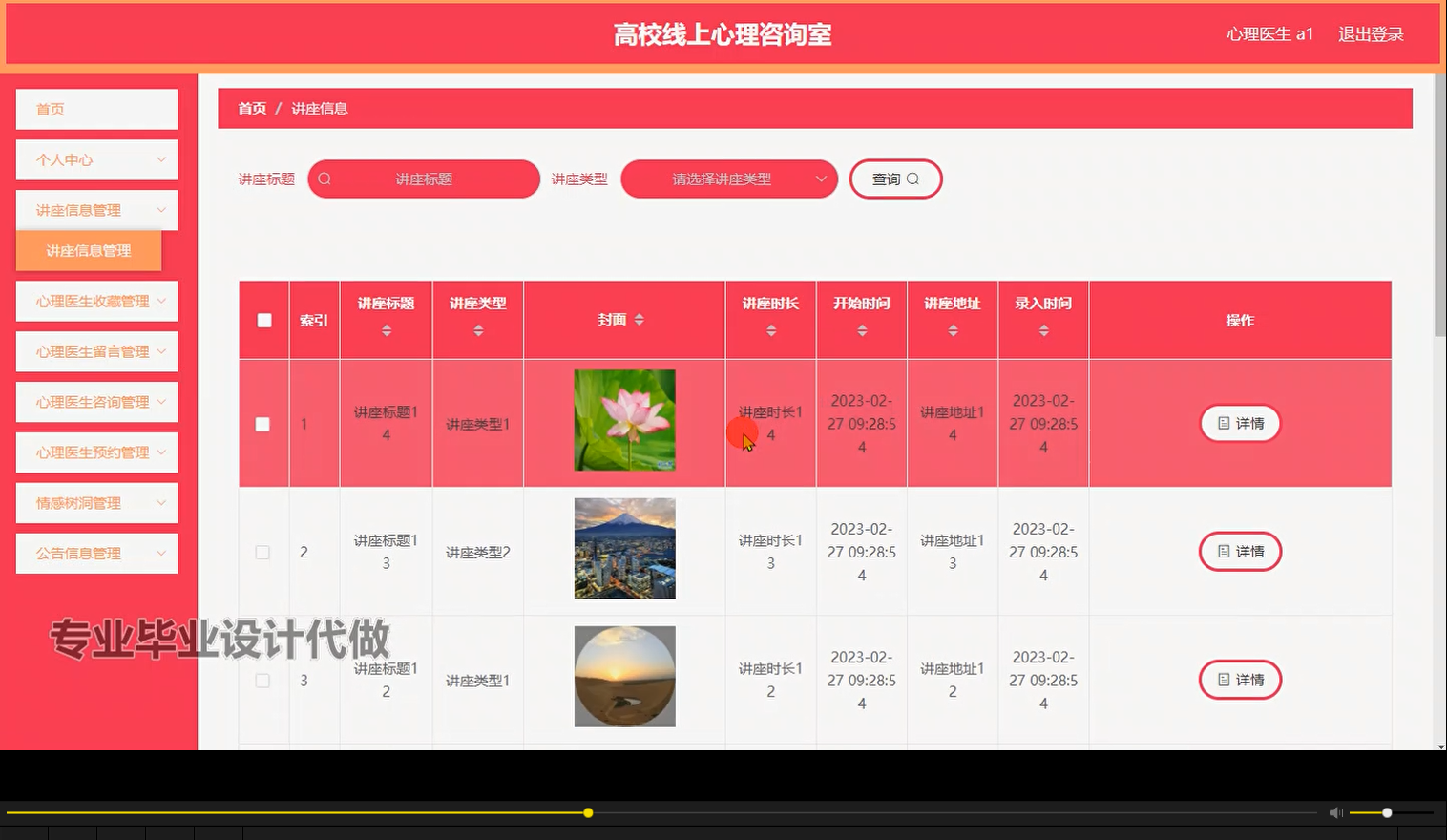Viewport: 1447px width, 840px height.
Task: Open 详情 for 讲座标题13
Action: click(1240, 552)
